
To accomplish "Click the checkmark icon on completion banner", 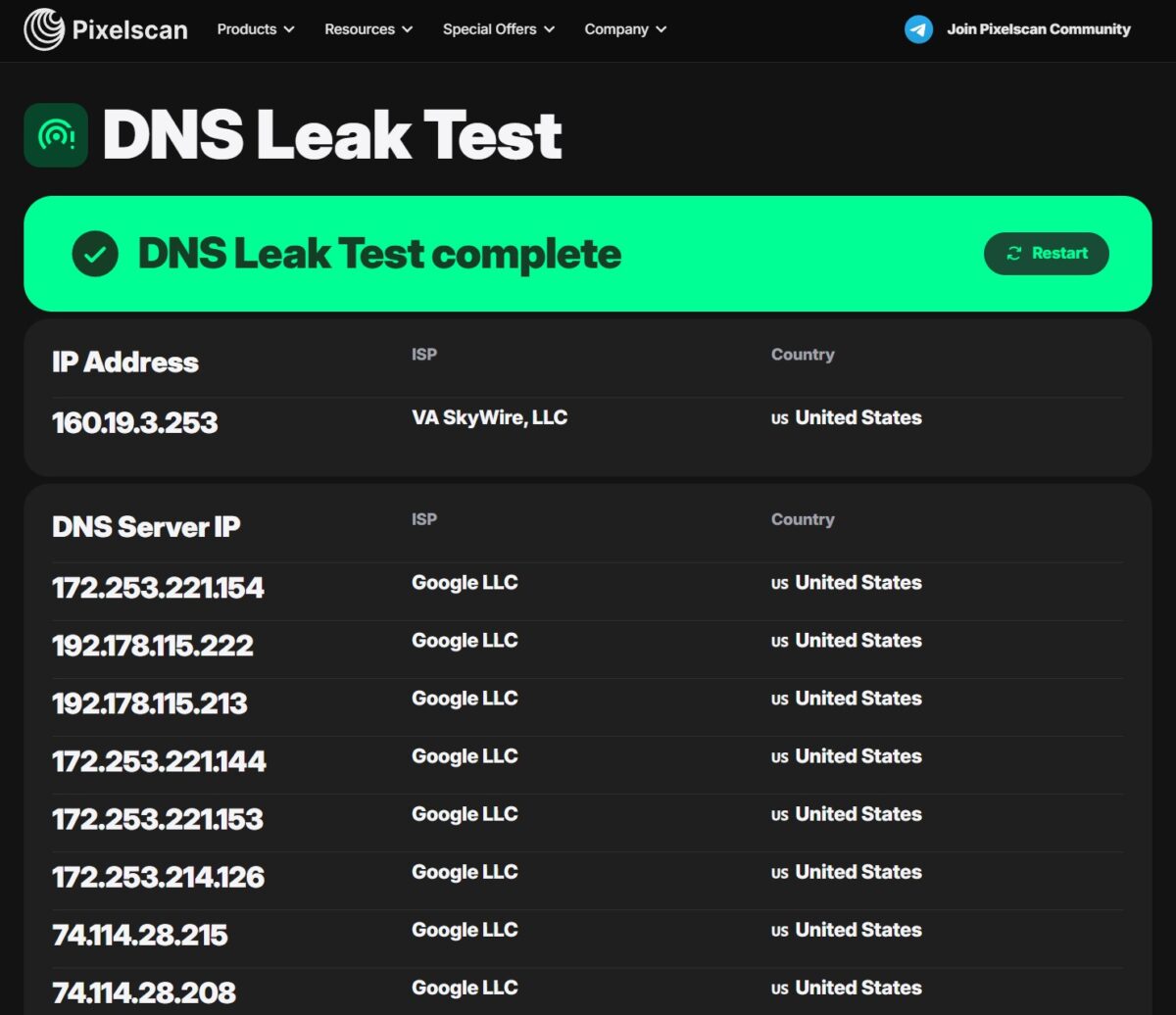I will [x=95, y=254].
